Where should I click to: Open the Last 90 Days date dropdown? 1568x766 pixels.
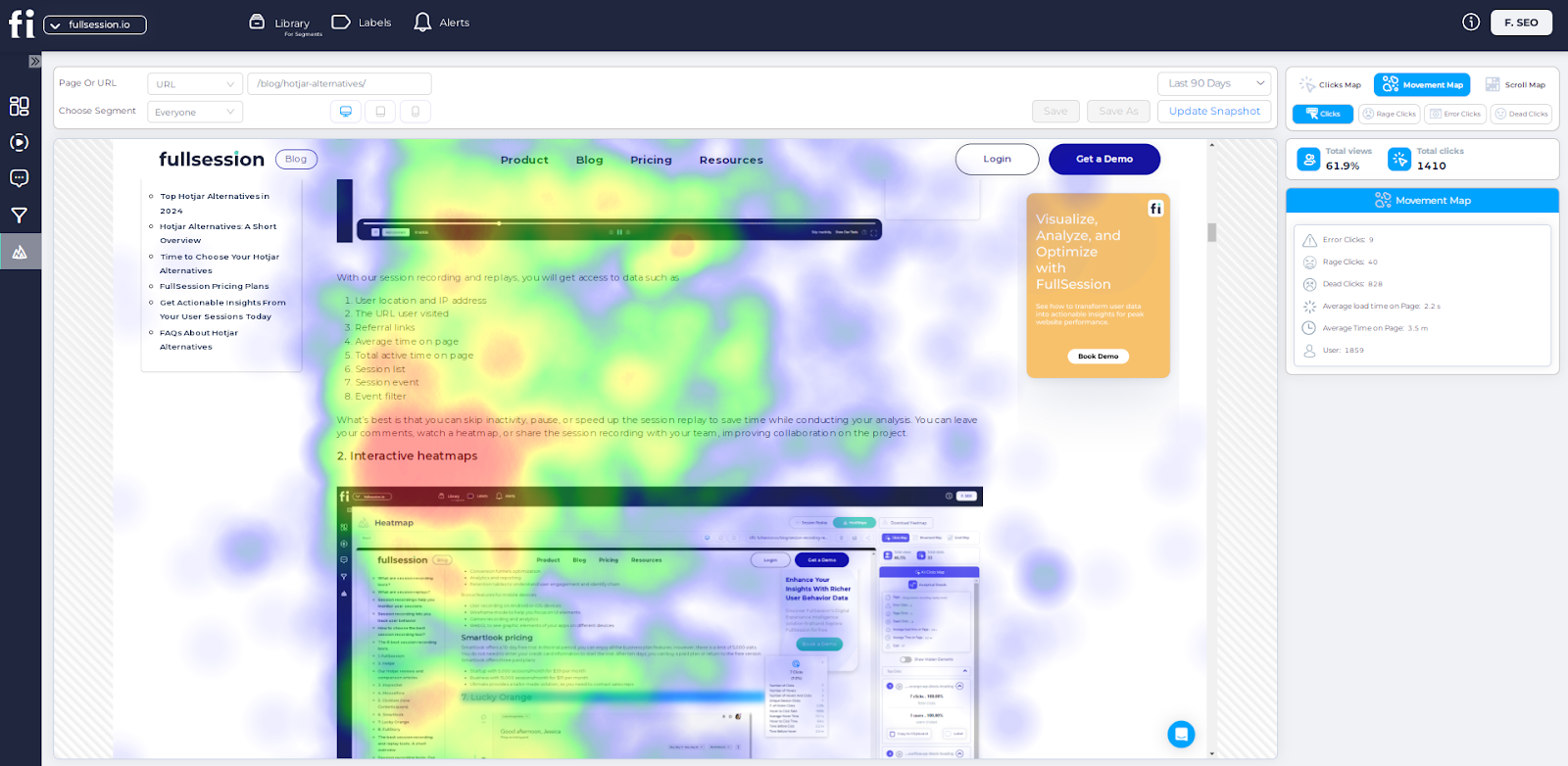tap(1214, 83)
